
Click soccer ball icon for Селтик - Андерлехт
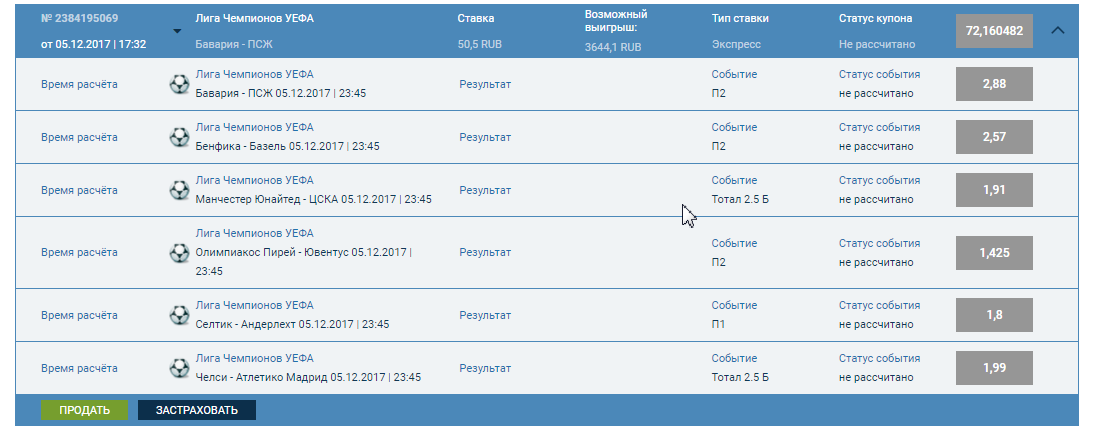point(180,315)
